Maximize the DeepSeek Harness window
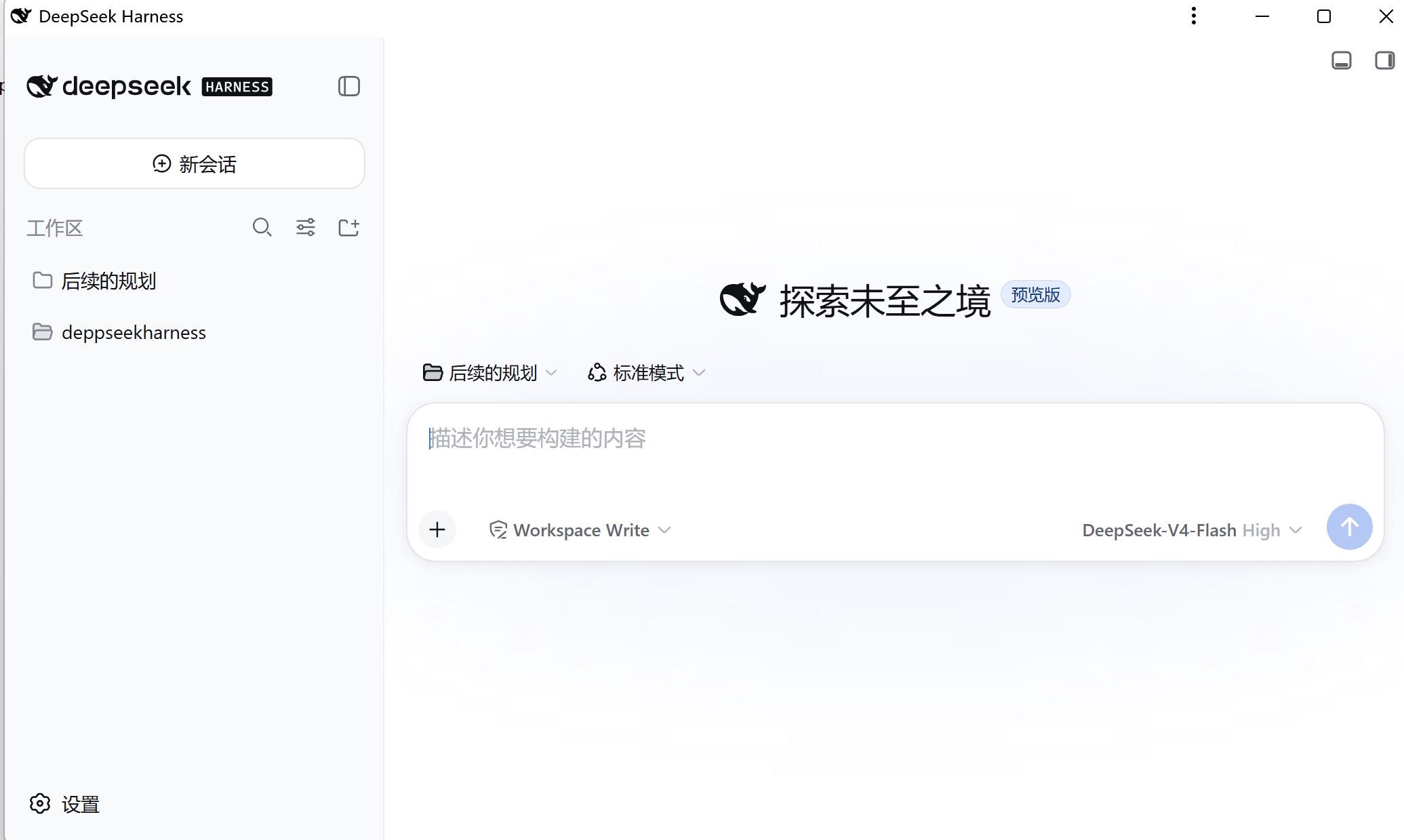Screen dimensions: 1404x840 1324,16
